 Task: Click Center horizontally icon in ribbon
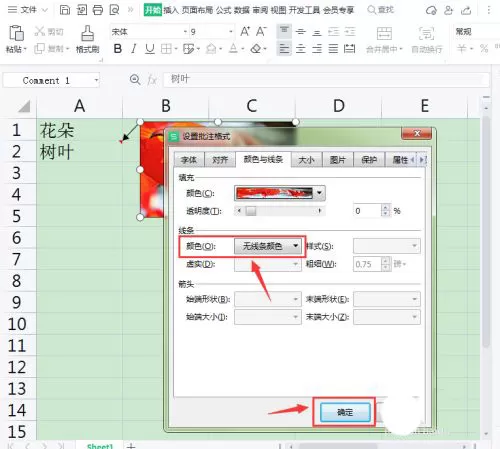(x=301, y=49)
